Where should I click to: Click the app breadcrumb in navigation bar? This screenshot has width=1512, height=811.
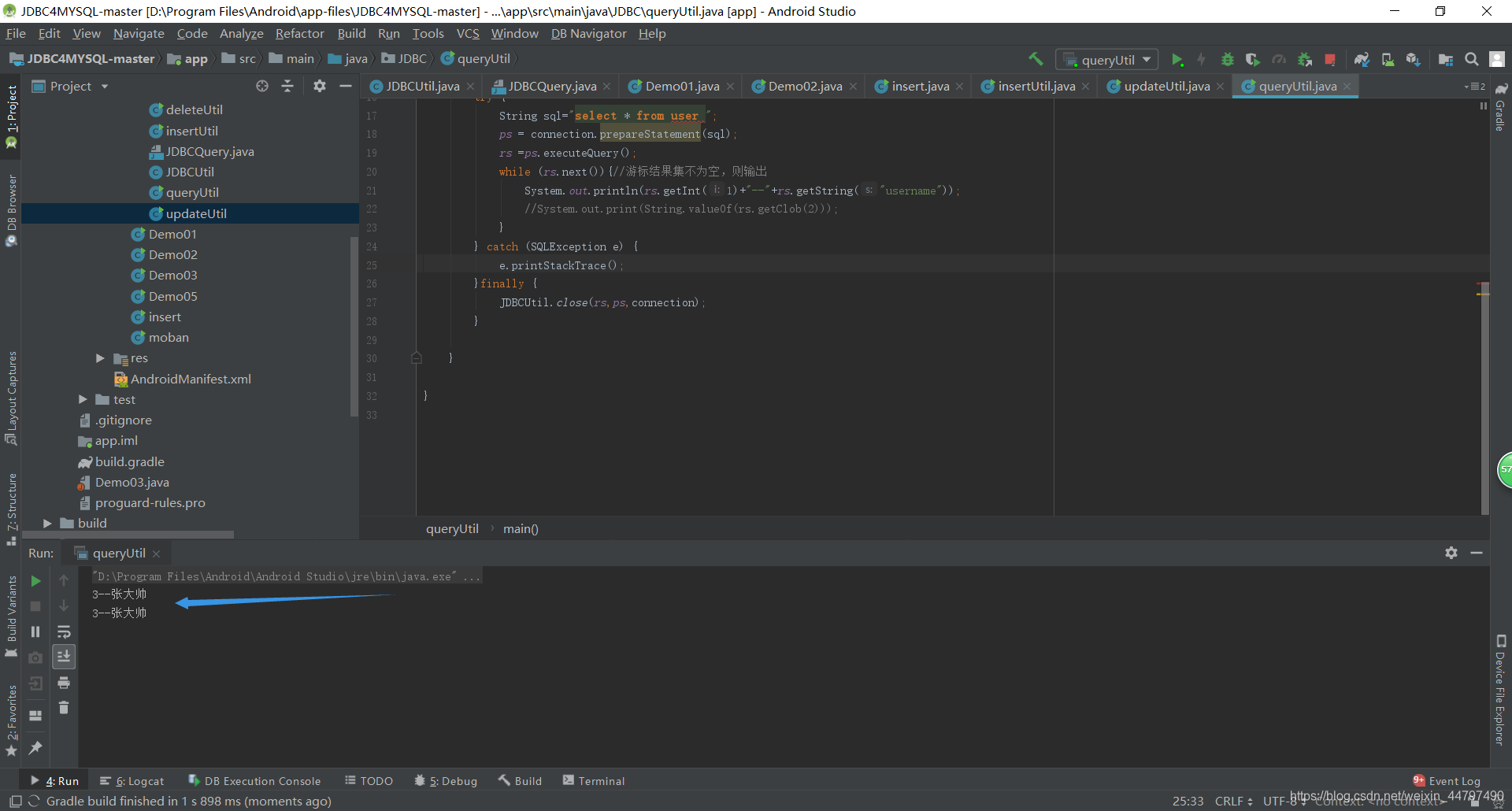pyautogui.click(x=187, y=59)
